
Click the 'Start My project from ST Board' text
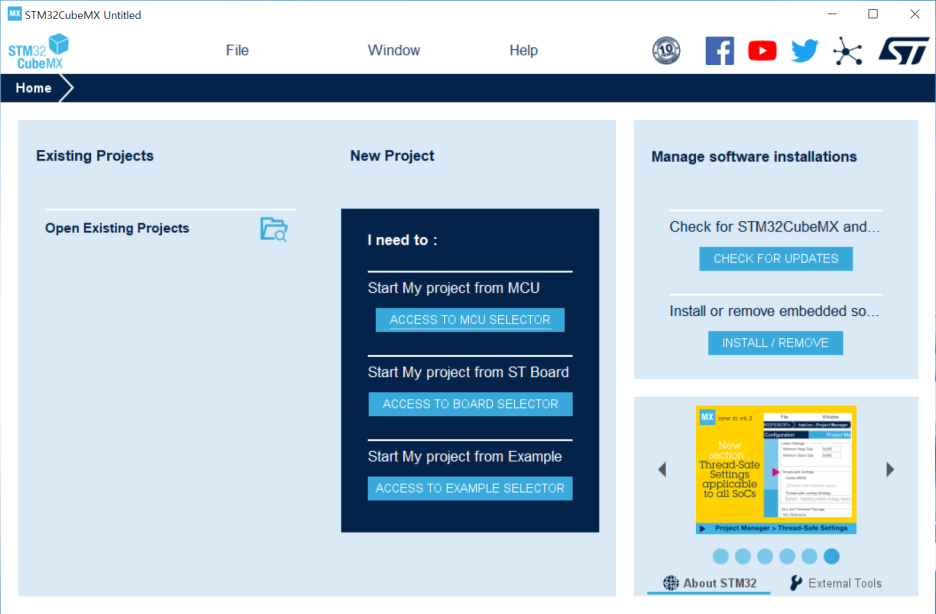click(x=468, y=372)
